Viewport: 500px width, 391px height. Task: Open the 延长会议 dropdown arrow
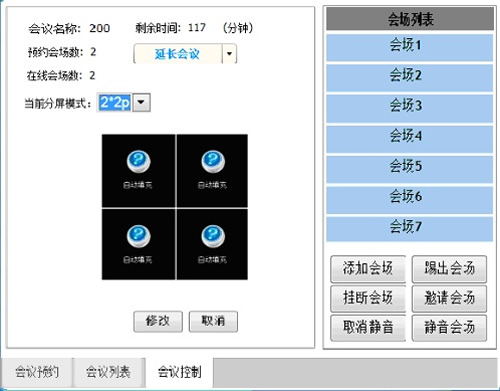229,53
